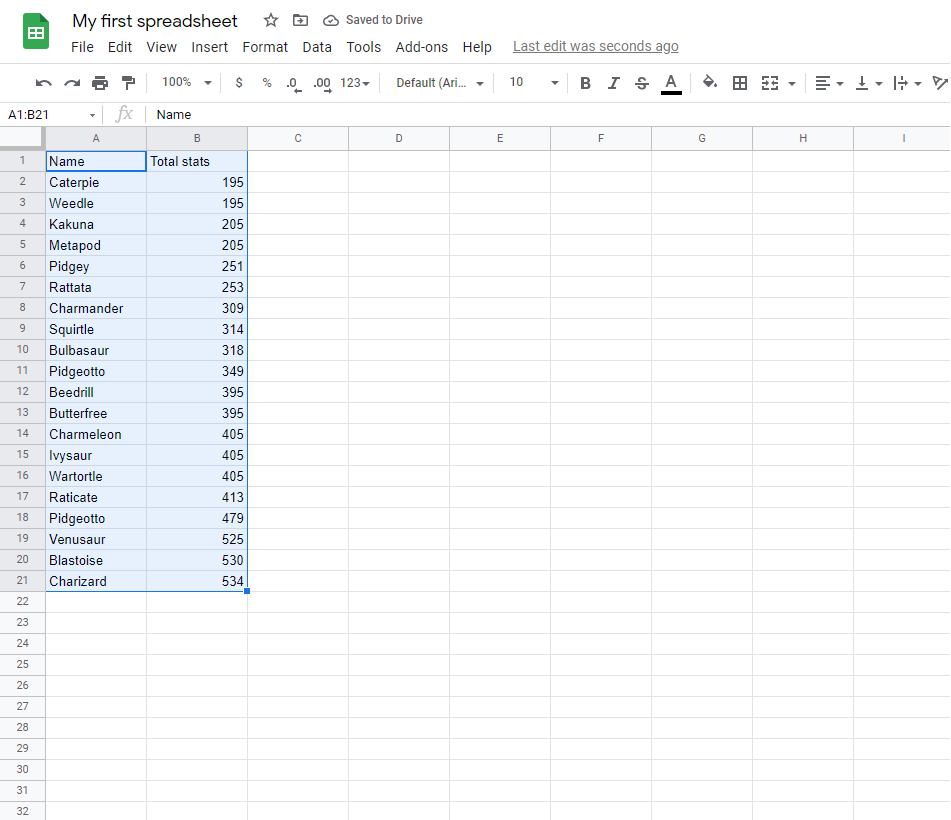Click the format as currency button

(238, 83)
